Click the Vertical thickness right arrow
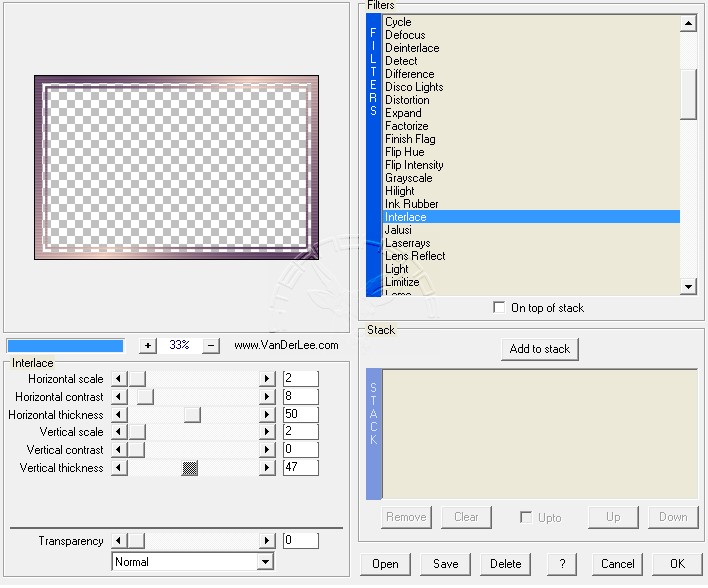 267,468
